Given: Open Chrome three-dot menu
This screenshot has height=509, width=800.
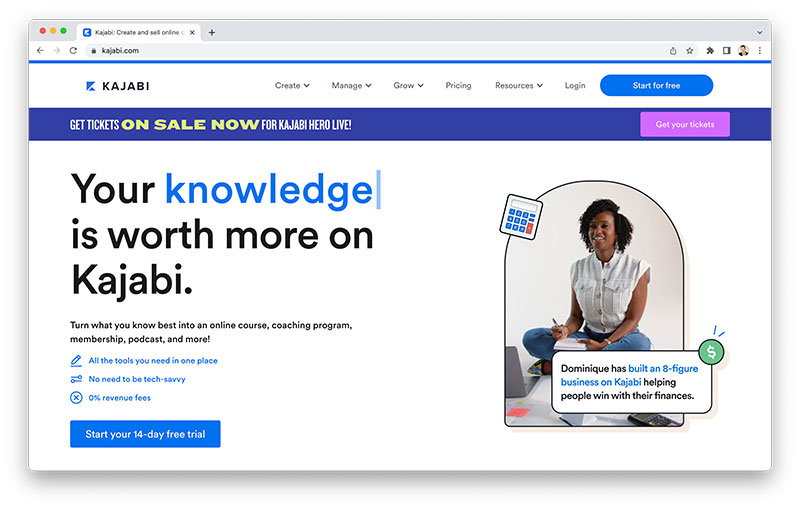Looking at the screenshot, I should [760, 50].
